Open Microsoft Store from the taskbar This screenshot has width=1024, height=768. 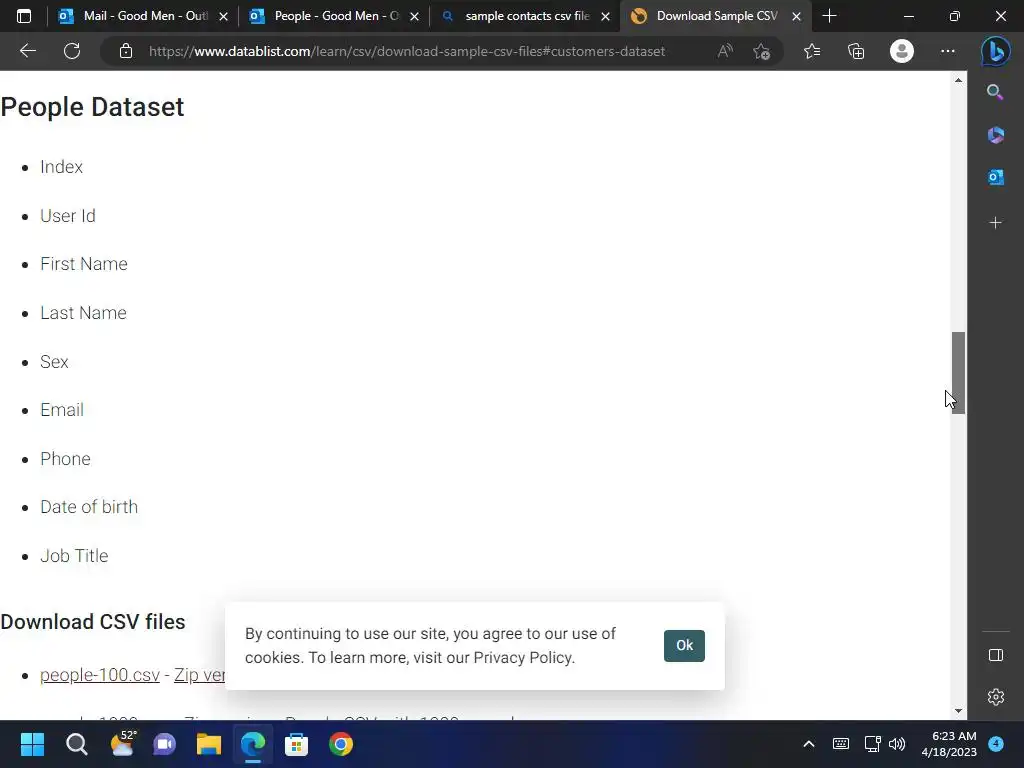tap(296, 744)
